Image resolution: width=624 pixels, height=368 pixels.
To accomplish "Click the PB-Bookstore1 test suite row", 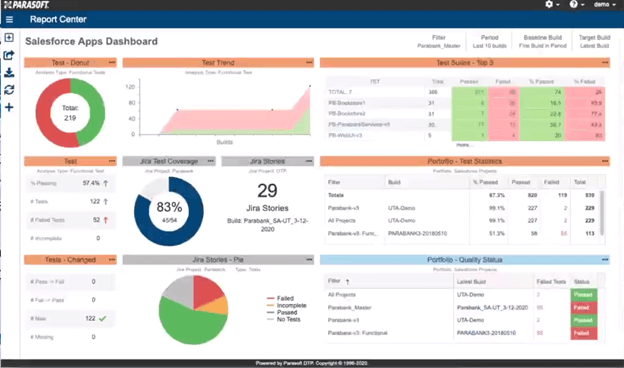I will [466, 103].
